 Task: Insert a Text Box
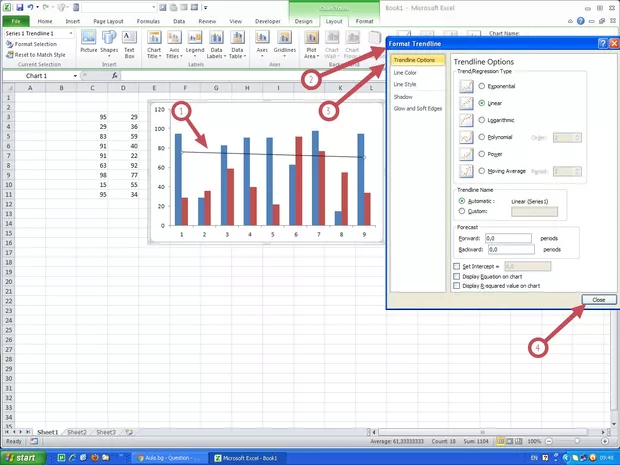[129, 41]
